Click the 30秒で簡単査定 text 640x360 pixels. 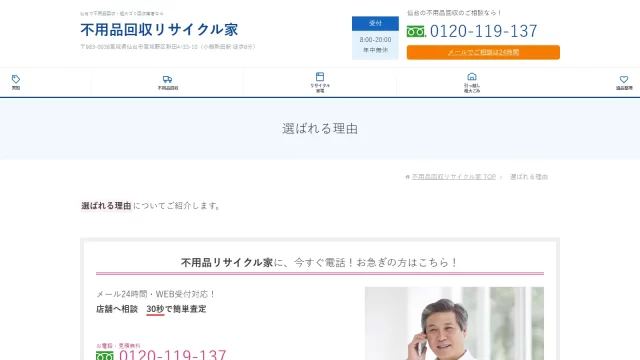176,309
